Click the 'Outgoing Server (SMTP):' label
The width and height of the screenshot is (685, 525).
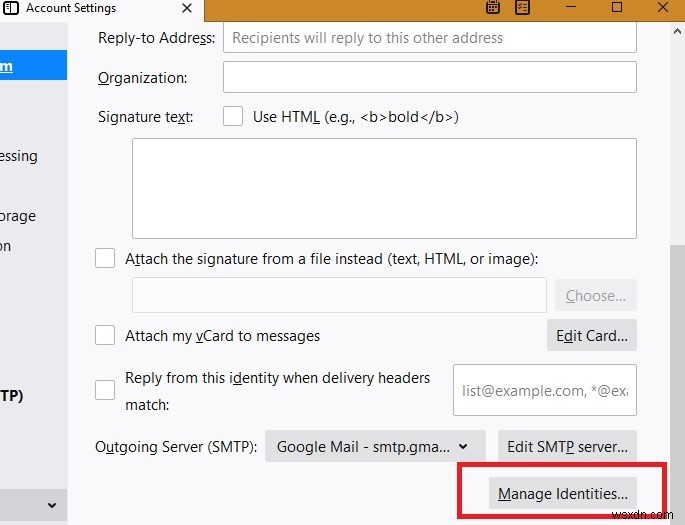176,447
